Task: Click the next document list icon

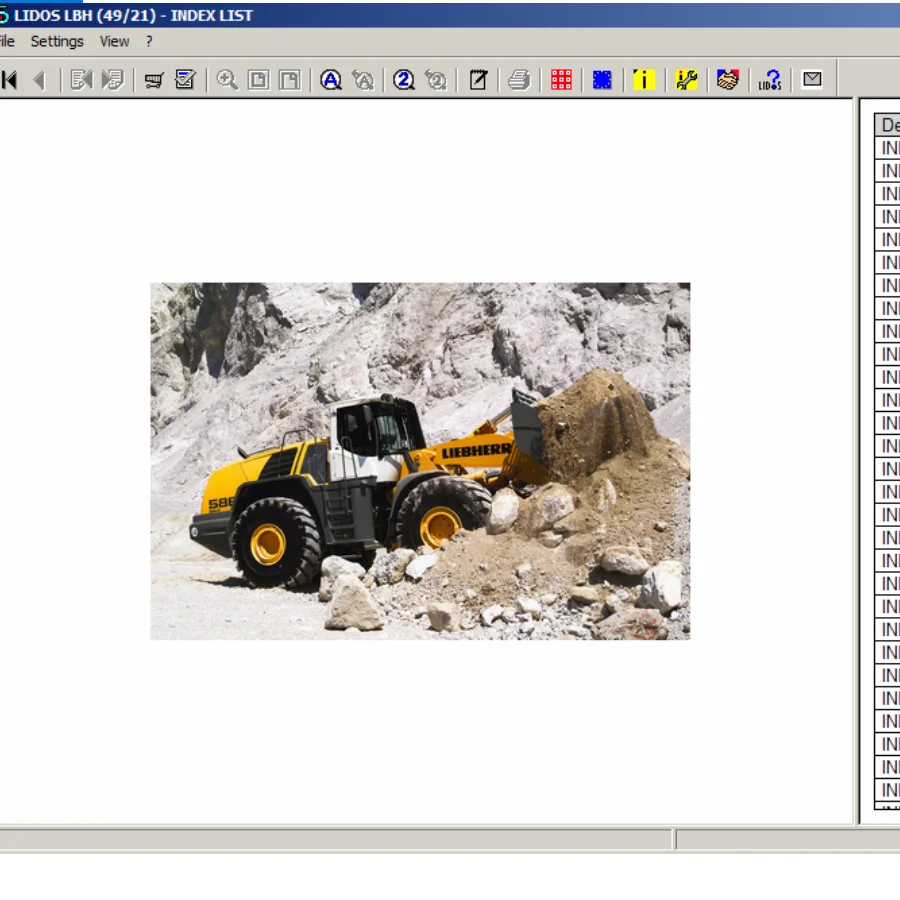Action: coord(112,80)
